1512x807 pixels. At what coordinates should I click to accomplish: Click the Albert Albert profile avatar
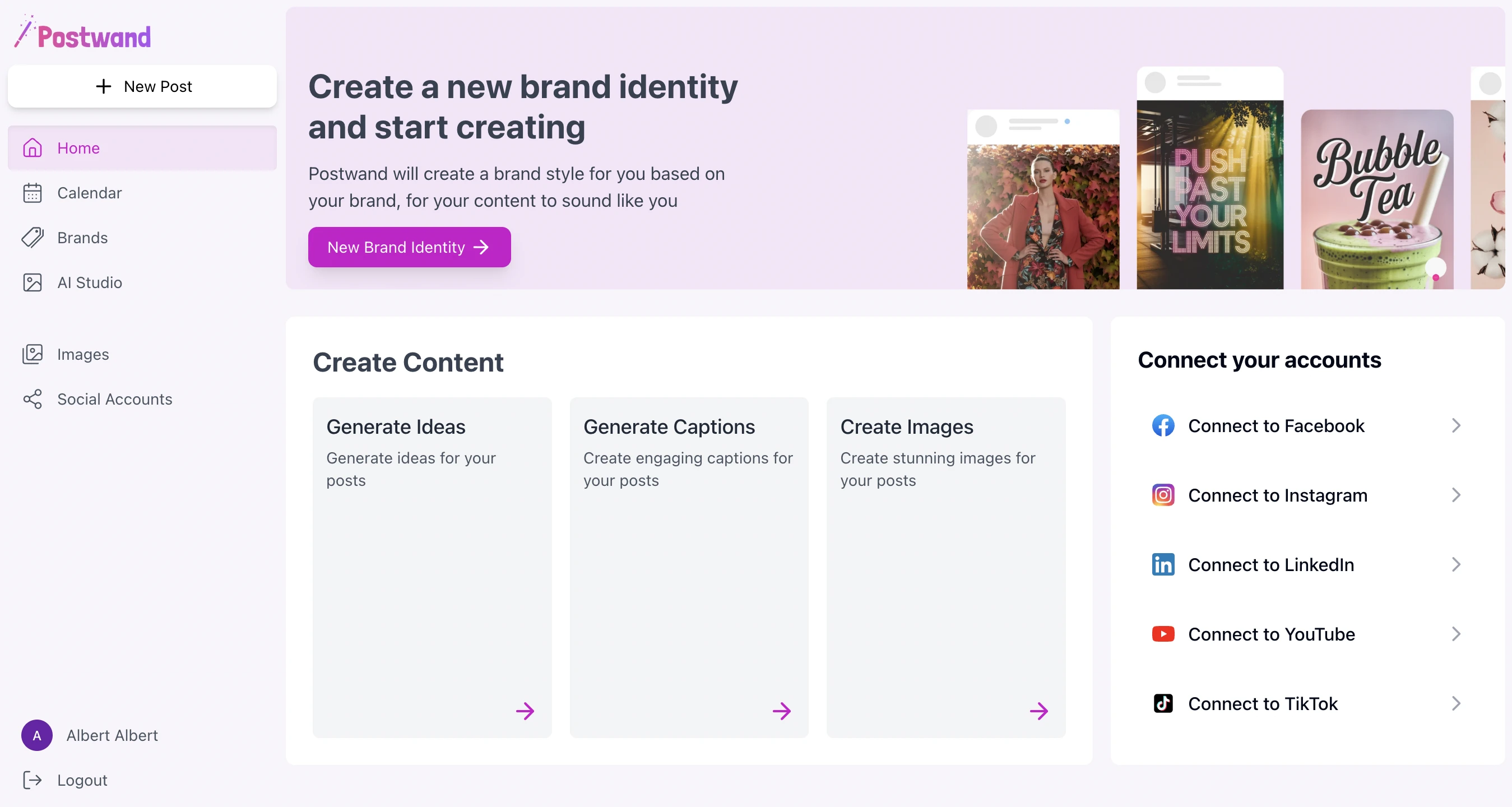click(x=37, y=735)
